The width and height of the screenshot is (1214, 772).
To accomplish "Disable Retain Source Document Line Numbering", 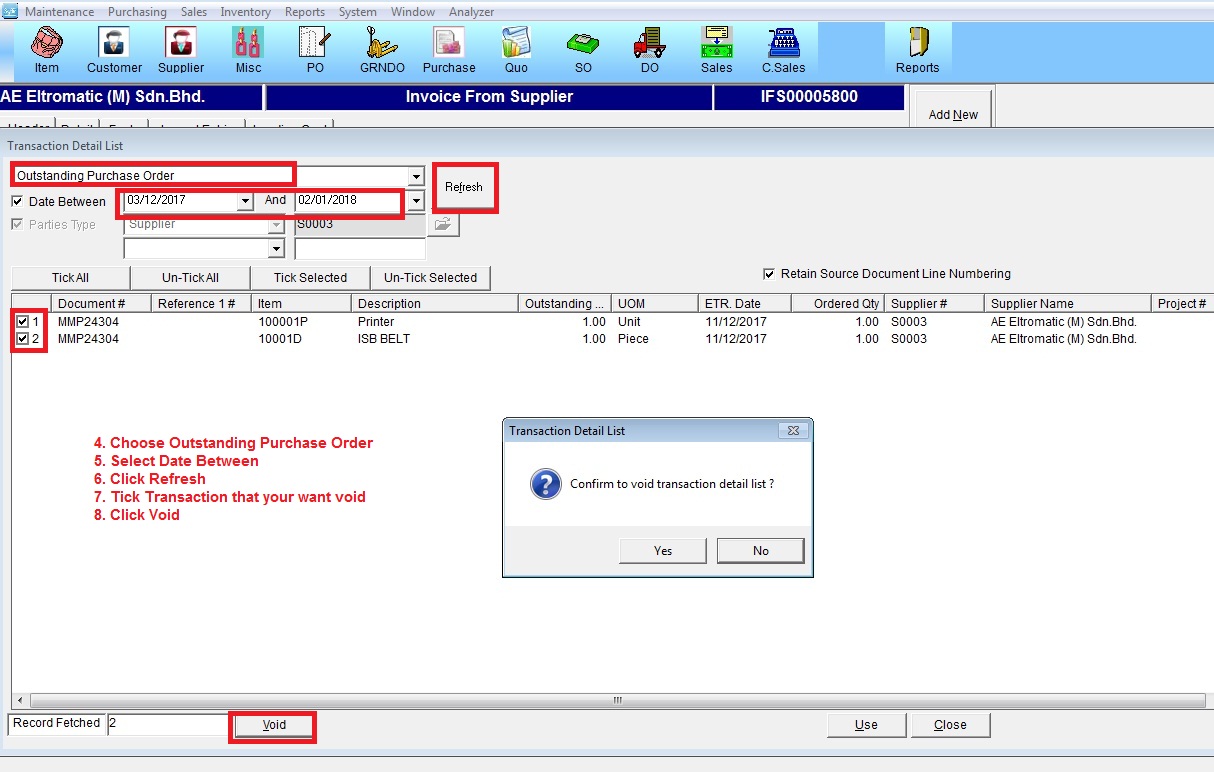I will pyautogui.click(x=769, y=274).
